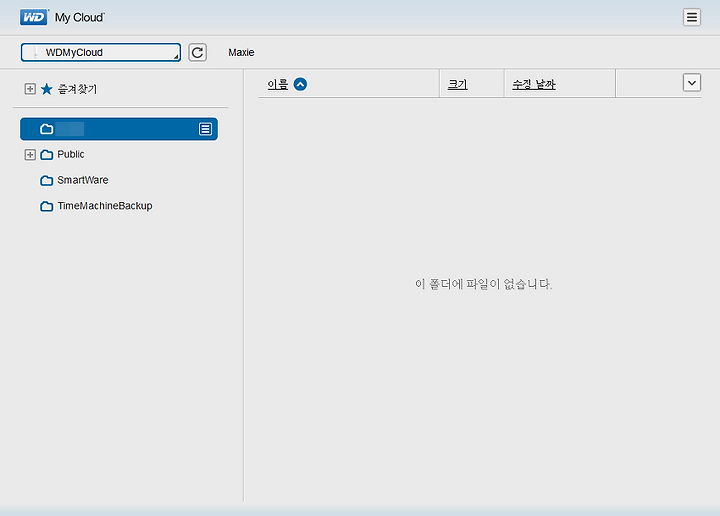Click the SmartWare folder icon
The width and height of the screenshot is (720, 516).
point(46,180)
